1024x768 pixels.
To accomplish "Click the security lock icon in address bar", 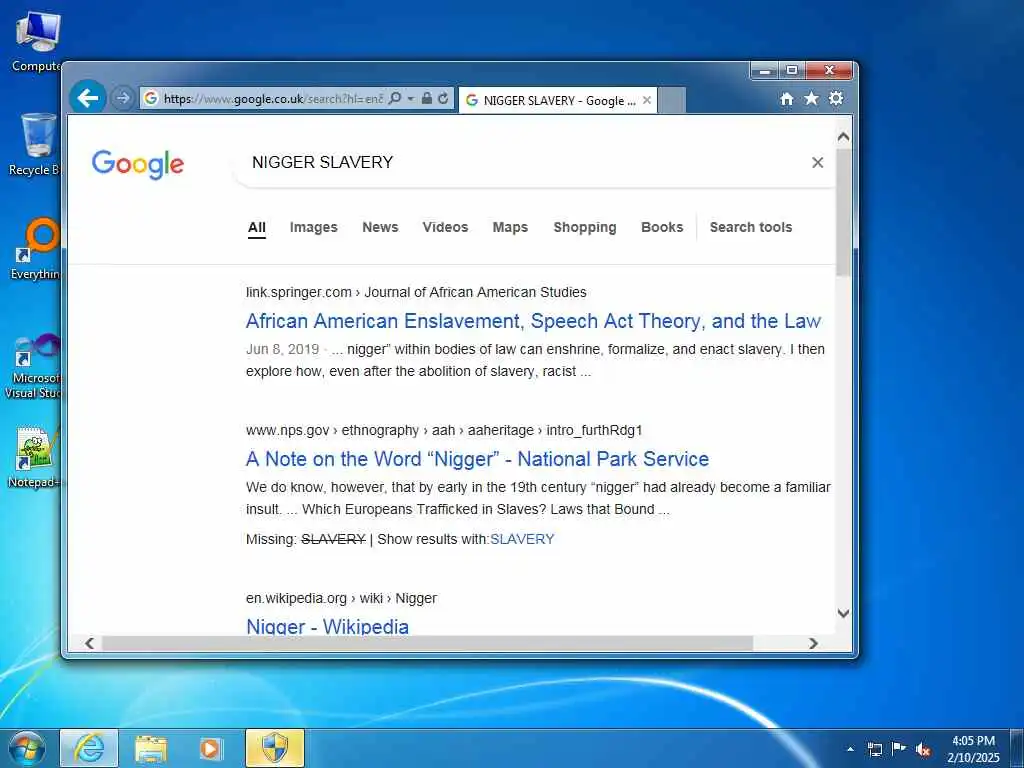I will (426, 98).
